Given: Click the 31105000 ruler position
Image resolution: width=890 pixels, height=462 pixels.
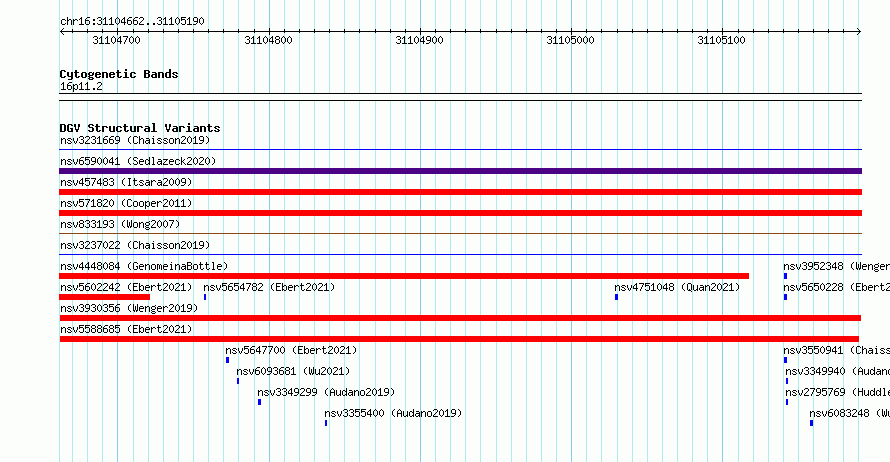Looking at the screenshot, I should tap(570, 40).
